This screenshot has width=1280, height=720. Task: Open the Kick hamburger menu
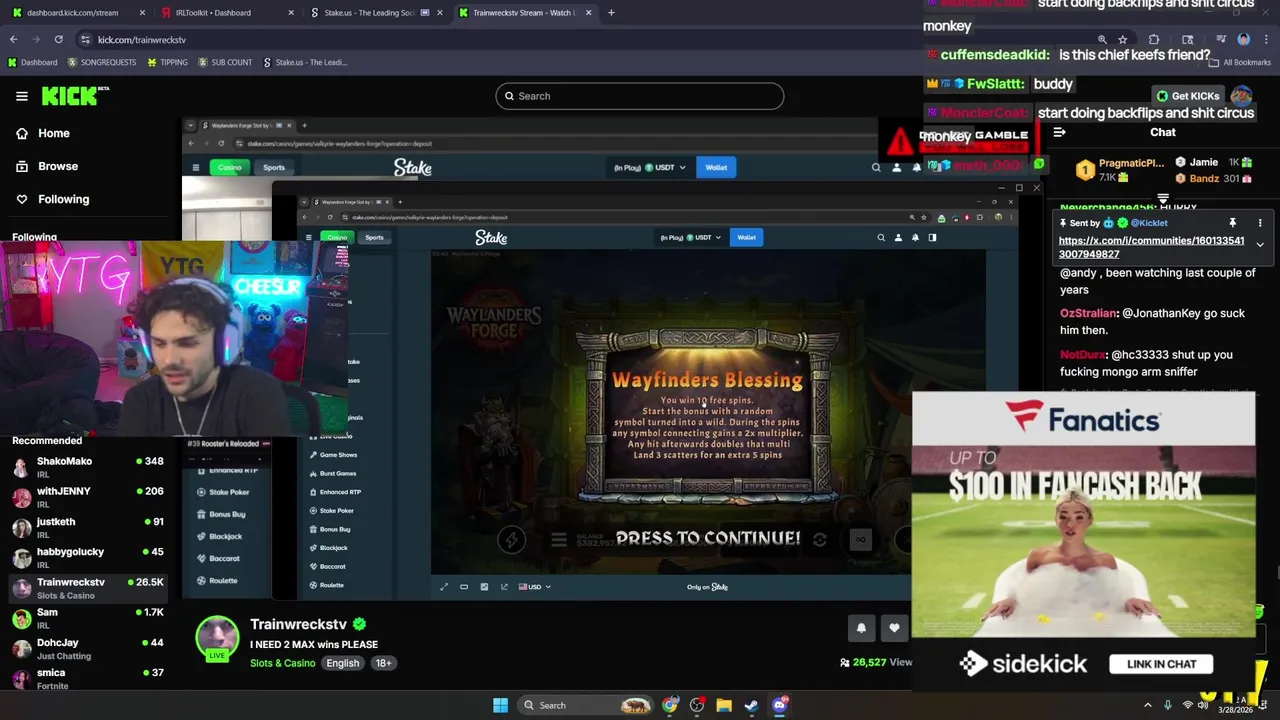click(x=22, y=96)
